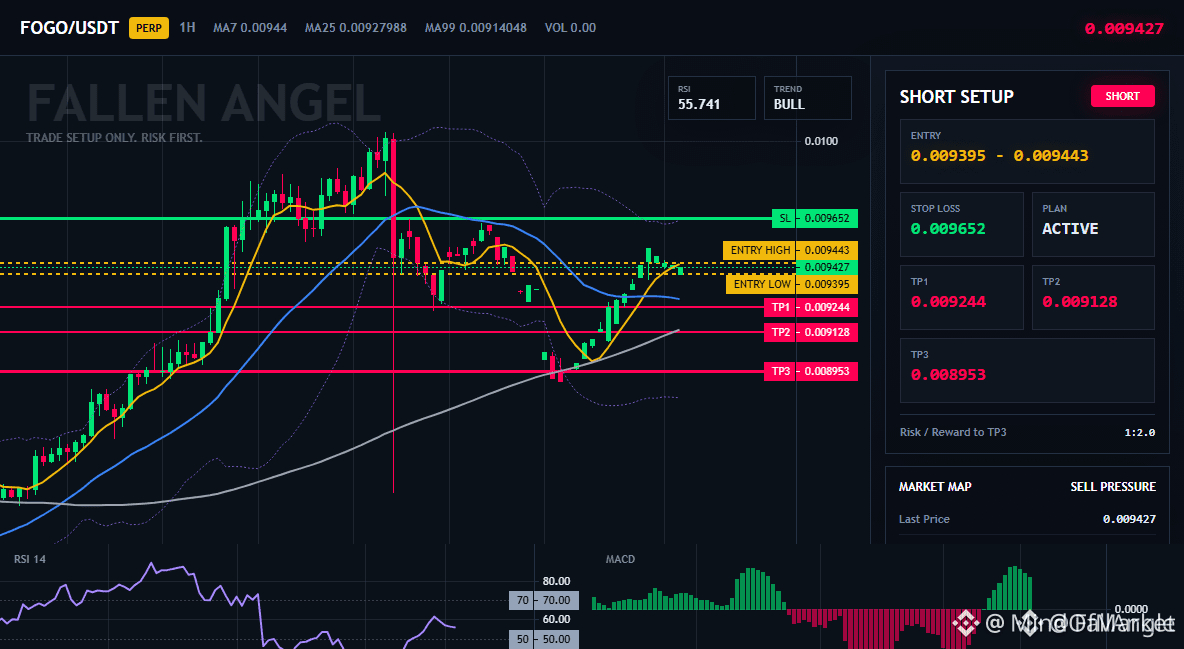Click the MARKET MAP heading
This screenshot has width=1184, height=649.
[935, 487]
